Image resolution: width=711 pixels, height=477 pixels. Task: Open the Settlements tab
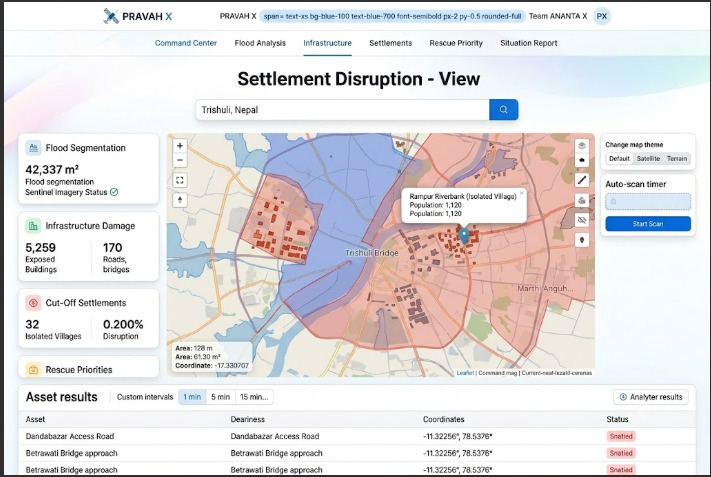[390, 43]
